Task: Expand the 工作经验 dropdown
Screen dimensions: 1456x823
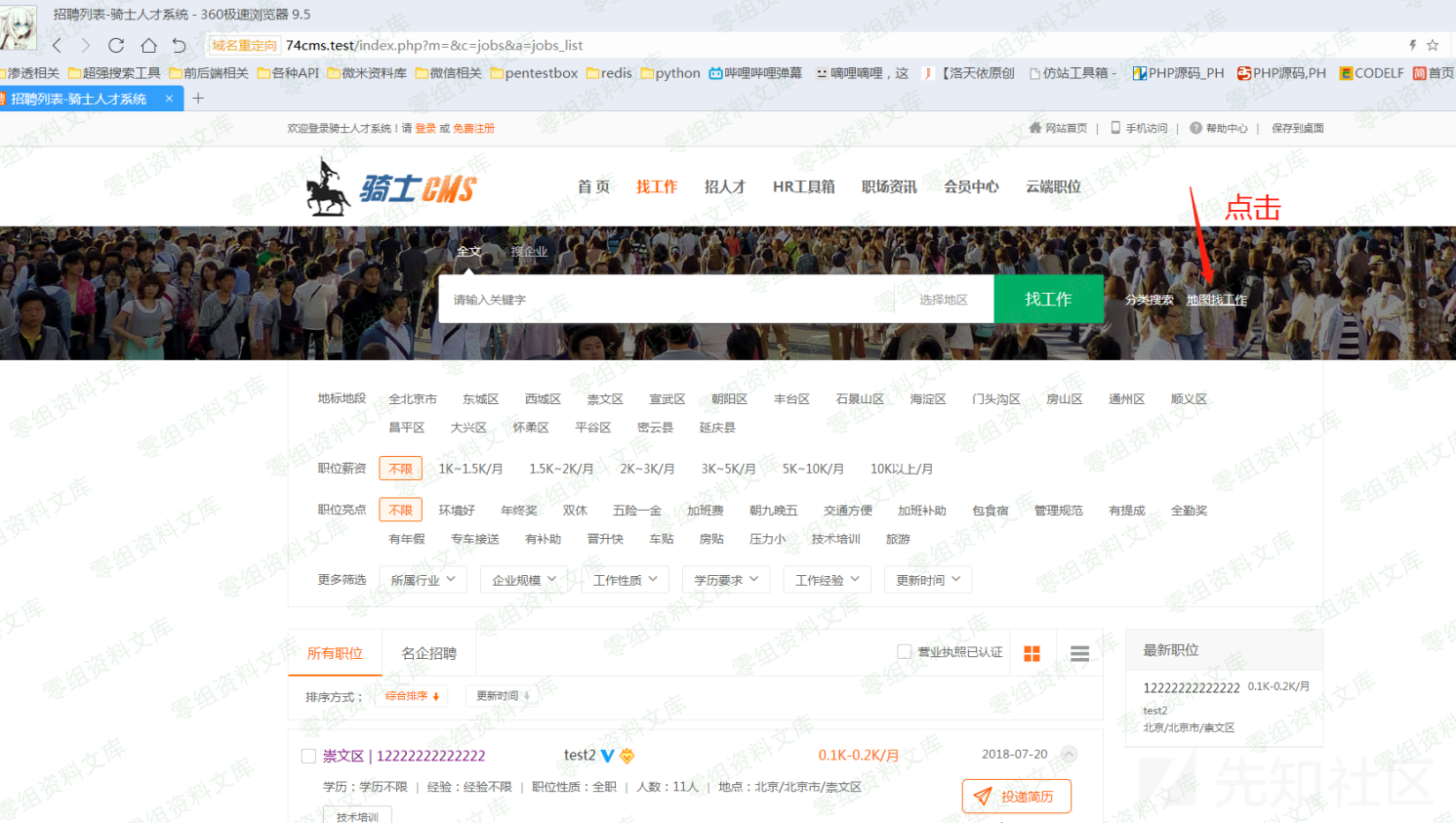Action: [828, 580]
